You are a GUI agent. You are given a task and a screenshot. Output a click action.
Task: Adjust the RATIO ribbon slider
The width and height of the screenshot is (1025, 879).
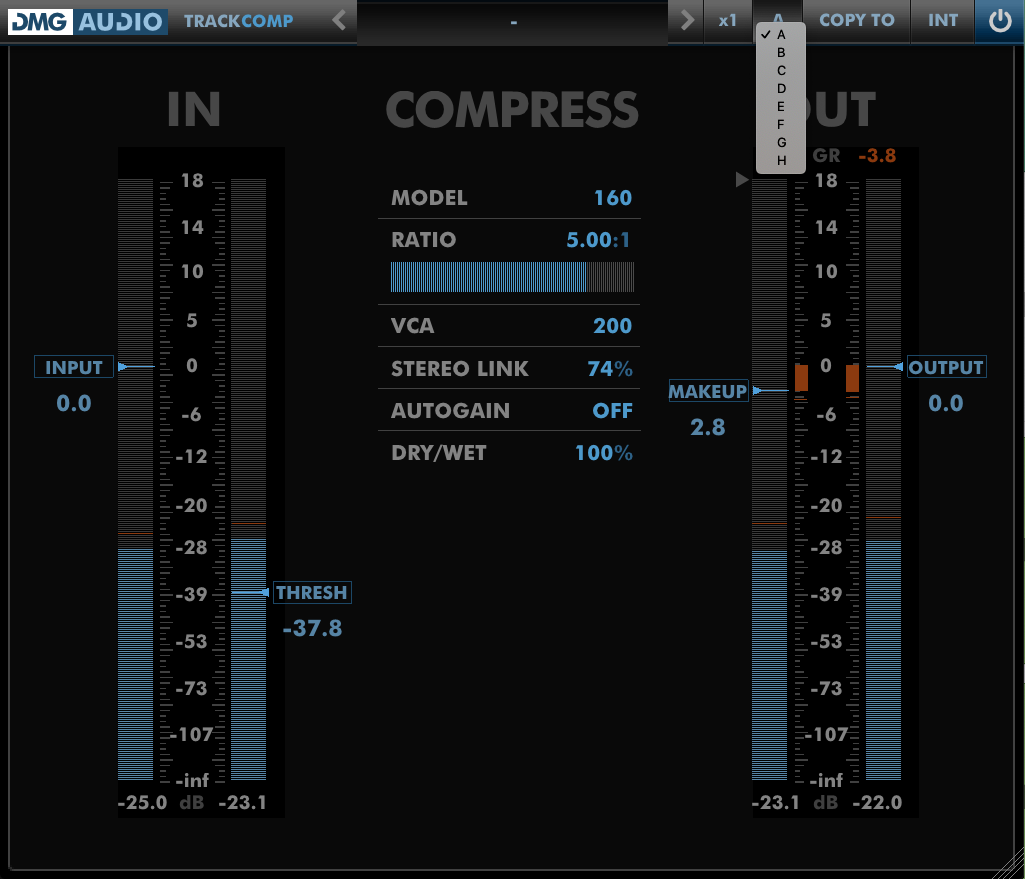[509, 276]
